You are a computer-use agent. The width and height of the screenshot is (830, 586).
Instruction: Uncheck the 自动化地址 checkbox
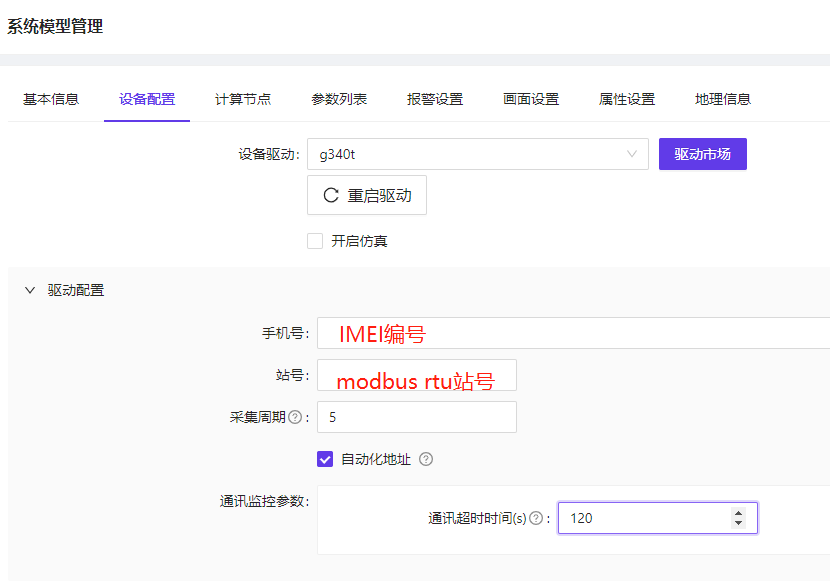325,459
